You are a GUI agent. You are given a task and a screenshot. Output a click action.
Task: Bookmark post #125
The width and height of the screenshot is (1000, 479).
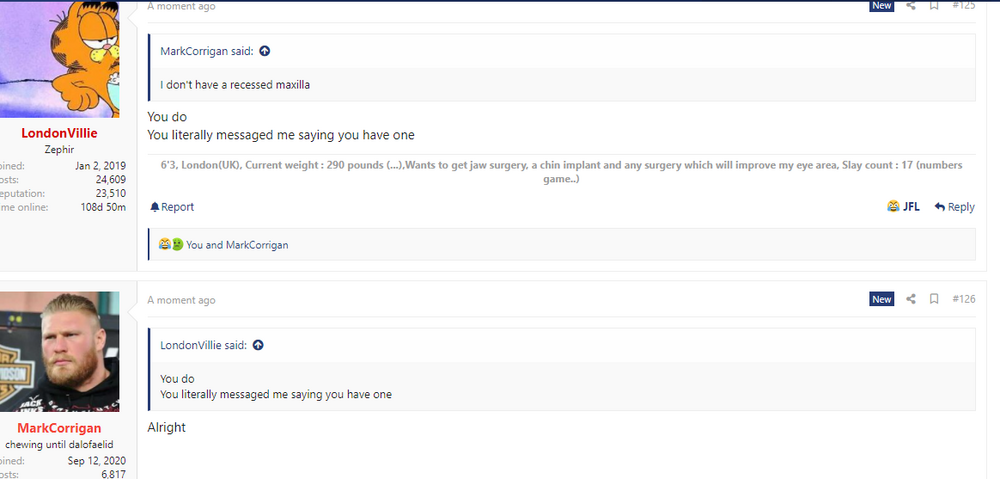[x=934, y=5]
